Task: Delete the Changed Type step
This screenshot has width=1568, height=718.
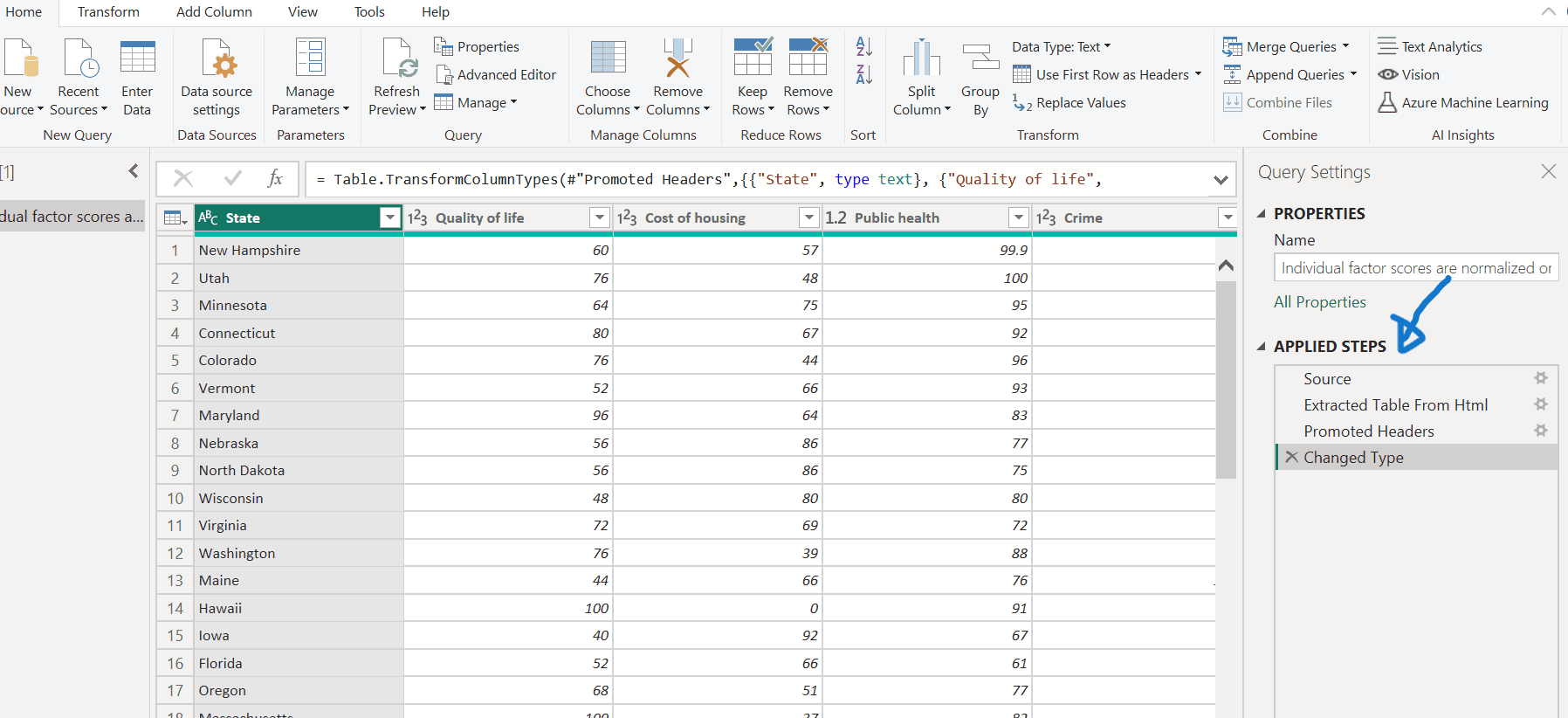Action: point(1291,457)
